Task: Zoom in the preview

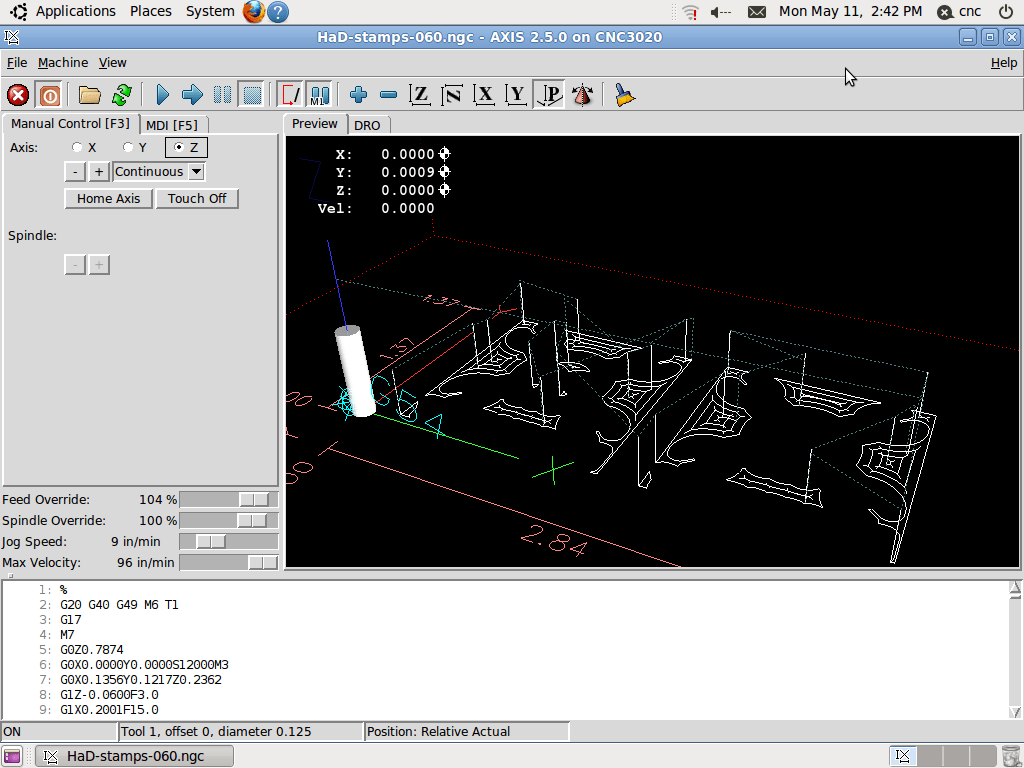Action: 359,95
